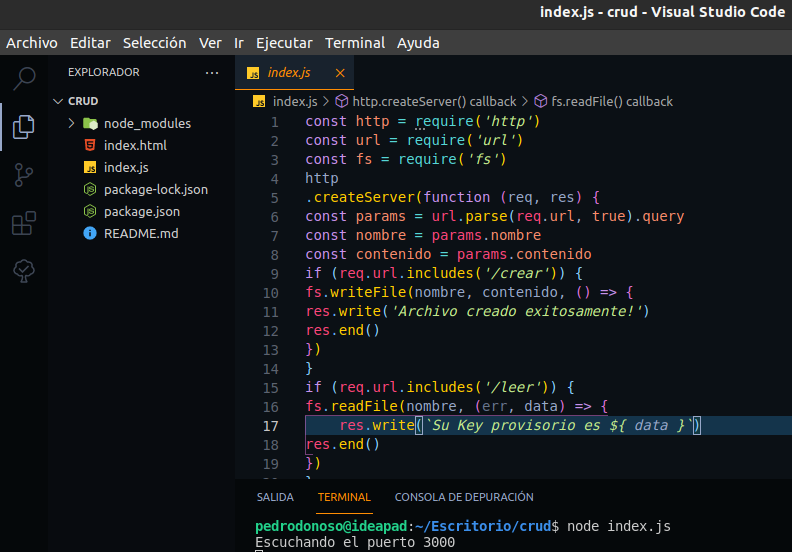Open index.html from the explorer
Screen dimensions: 792x552
tap(135, 145)
